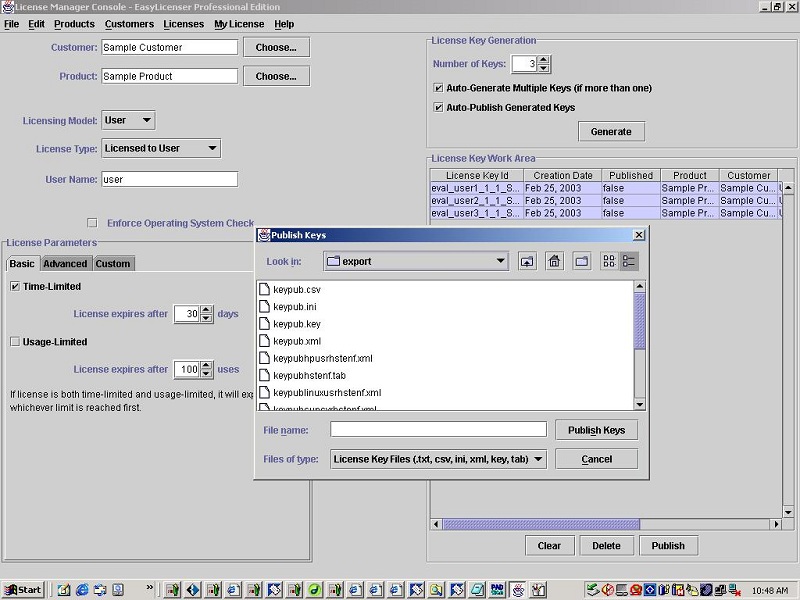Switch to the Custom license parameters tab
The image size is (800, 600).
coord(113,264)
